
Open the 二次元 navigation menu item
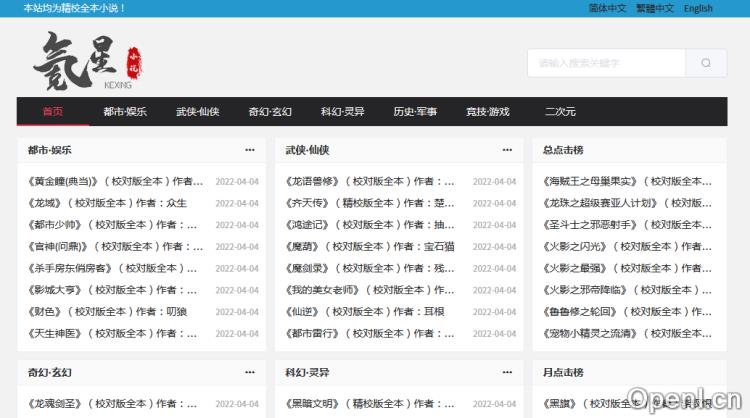point(560,111)
